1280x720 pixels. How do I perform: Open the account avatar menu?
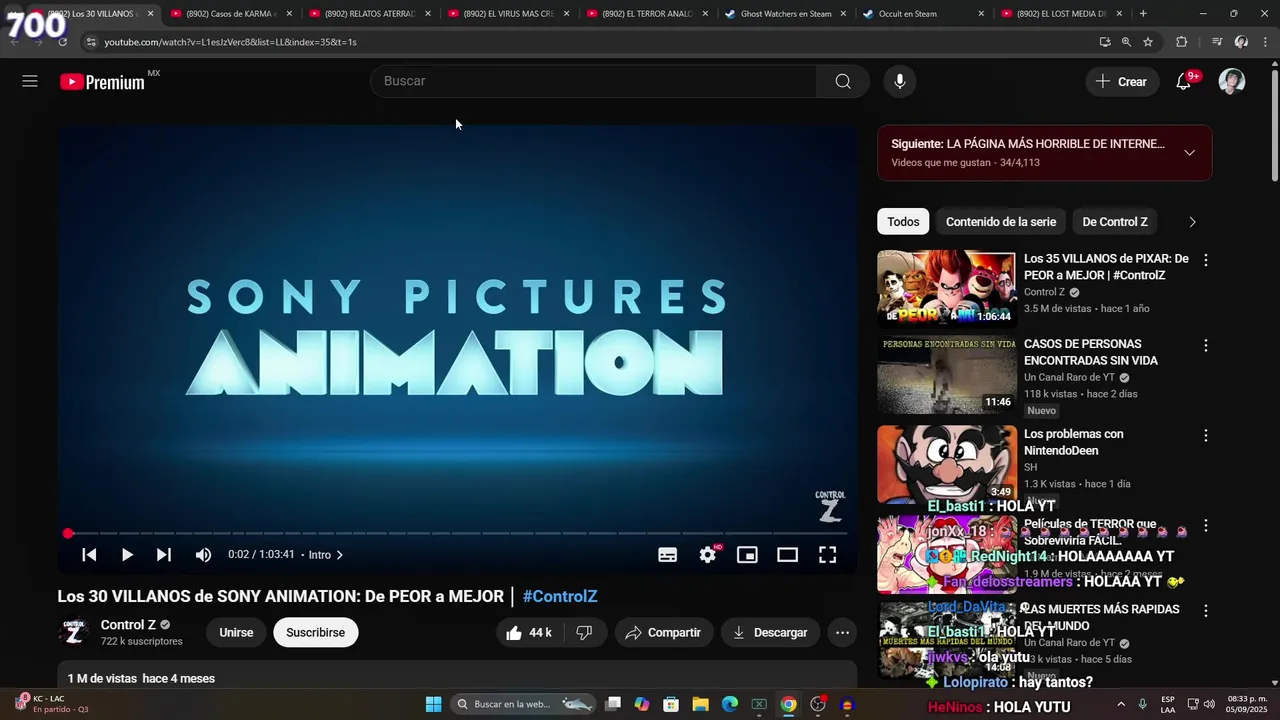(x=1232, y=81)
